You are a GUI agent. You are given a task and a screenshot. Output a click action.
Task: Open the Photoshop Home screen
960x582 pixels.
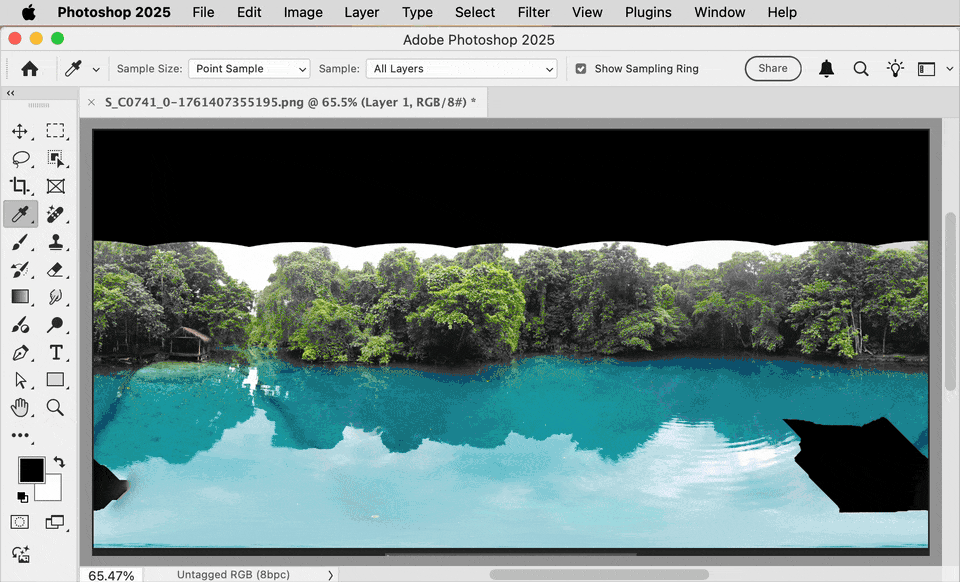29,68
